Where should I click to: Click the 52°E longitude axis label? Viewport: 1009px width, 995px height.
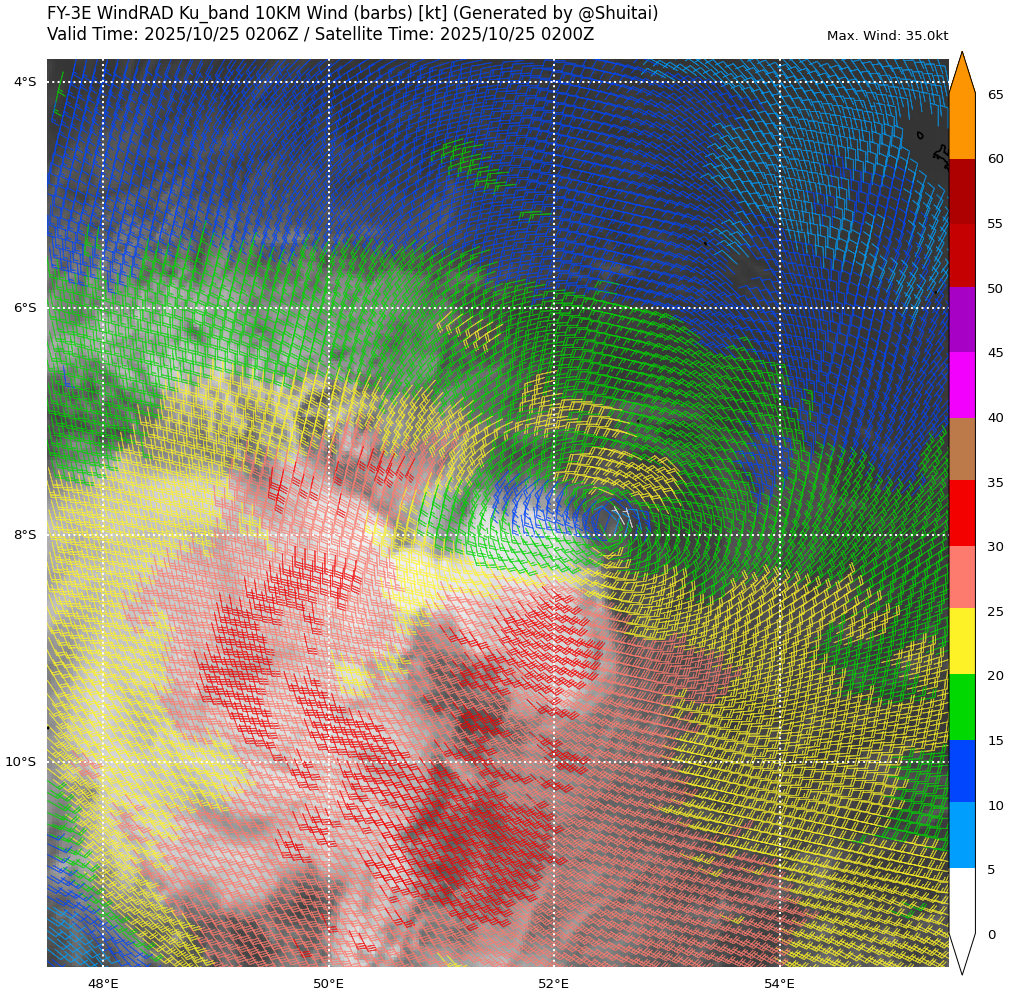(554, 983)
